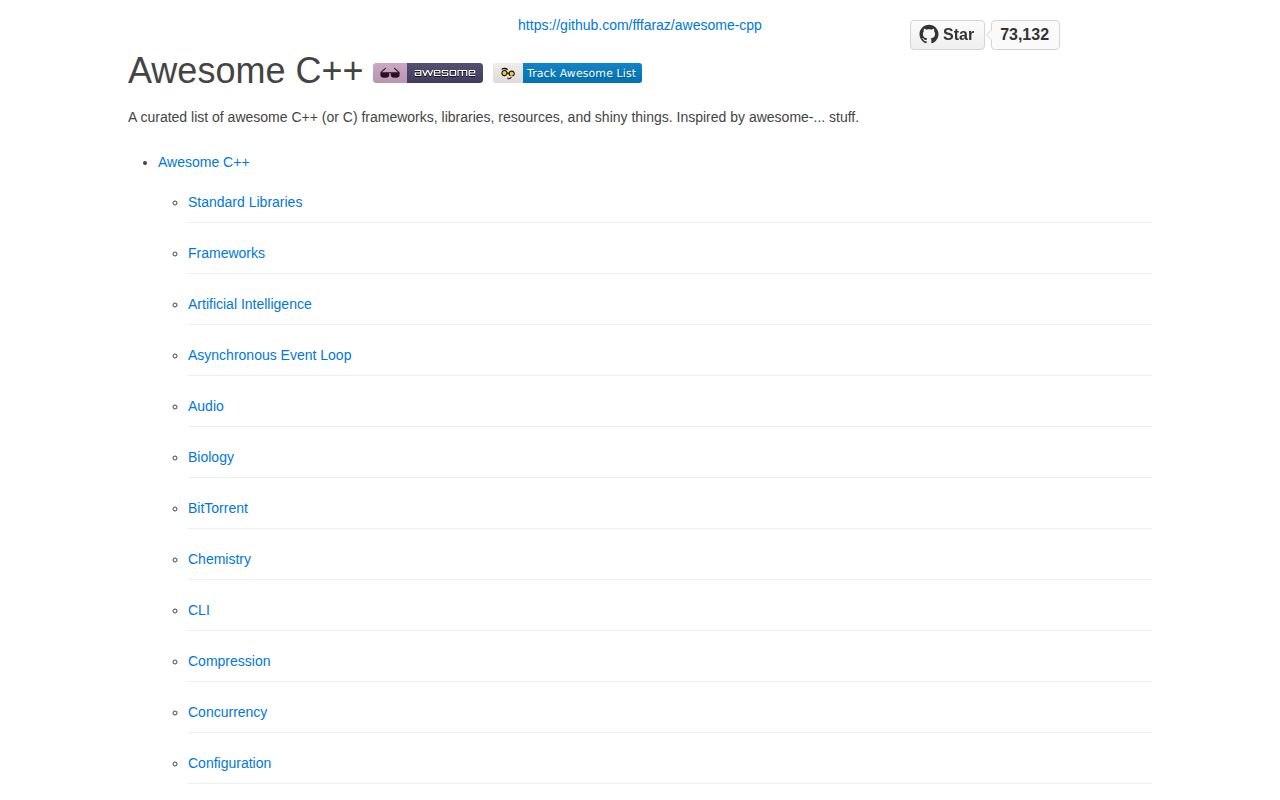Click the GitHub Star button

point(947,35)
